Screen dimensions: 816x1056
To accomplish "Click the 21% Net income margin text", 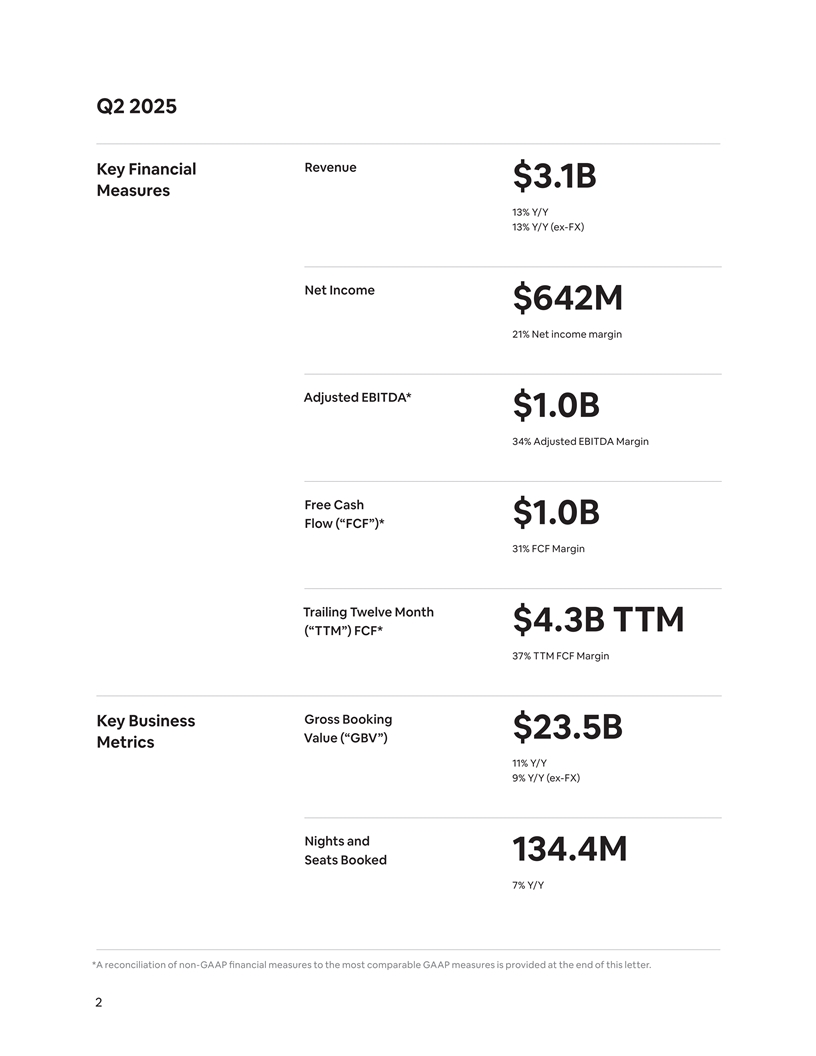I will pos(566,334).
